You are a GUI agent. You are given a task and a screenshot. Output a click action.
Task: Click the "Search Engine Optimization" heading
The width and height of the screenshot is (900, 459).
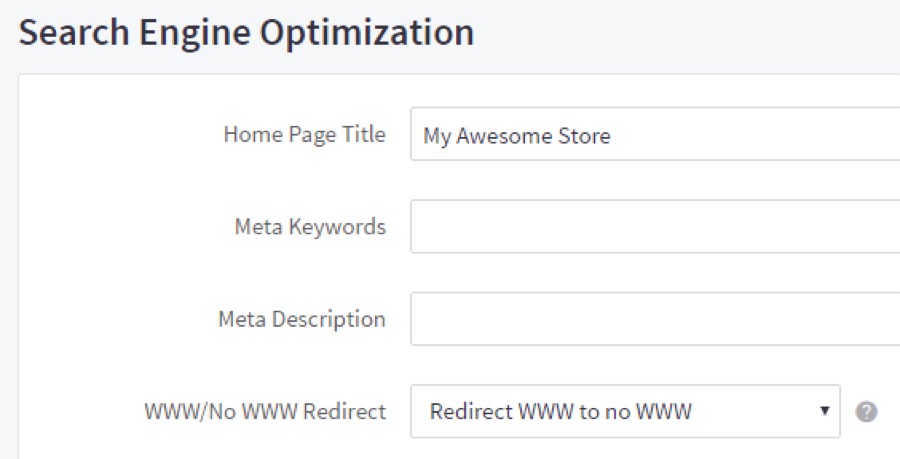coord(246,33)
